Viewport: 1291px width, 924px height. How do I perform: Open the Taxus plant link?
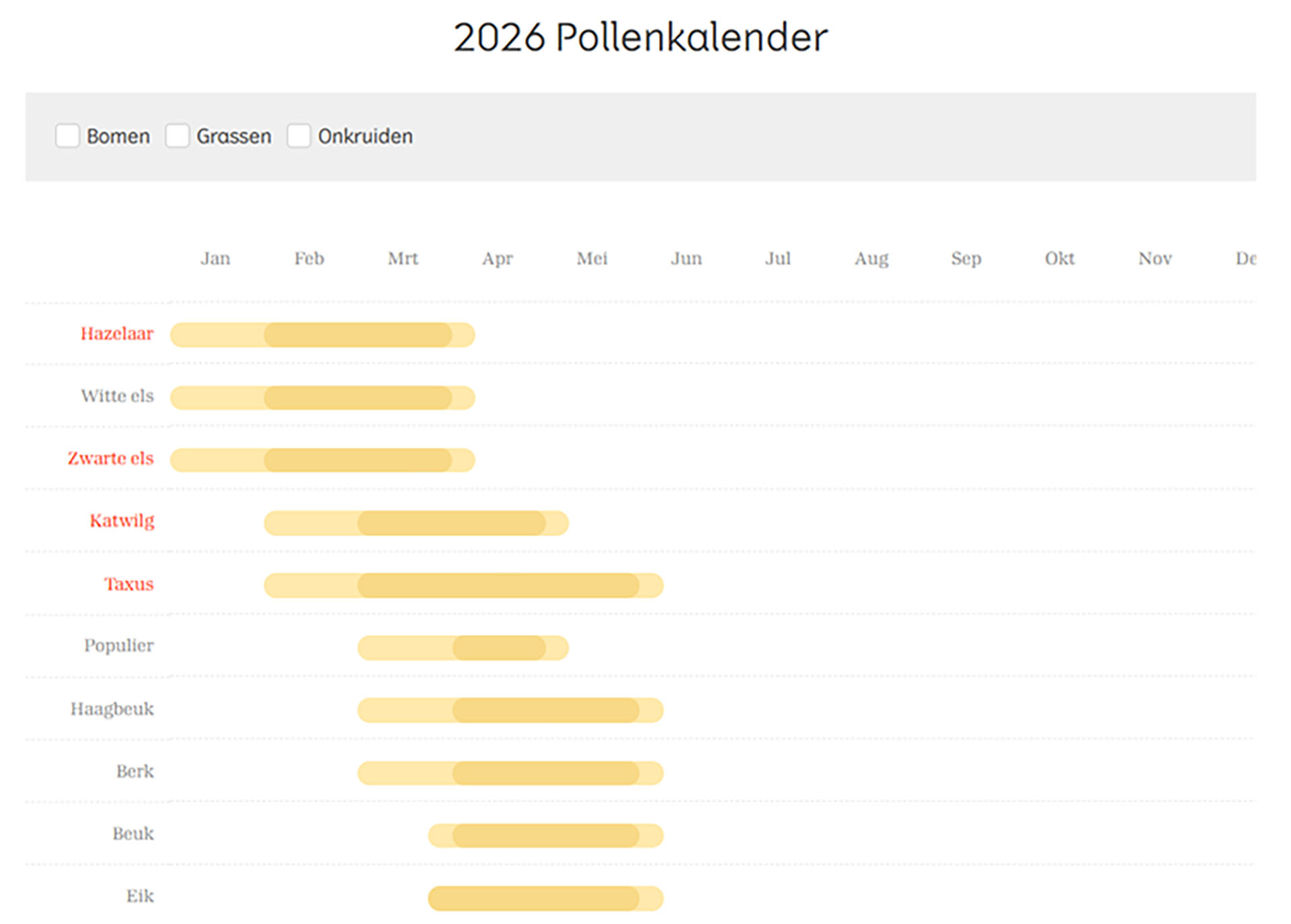pyautogui.click(x=128, y=584)
